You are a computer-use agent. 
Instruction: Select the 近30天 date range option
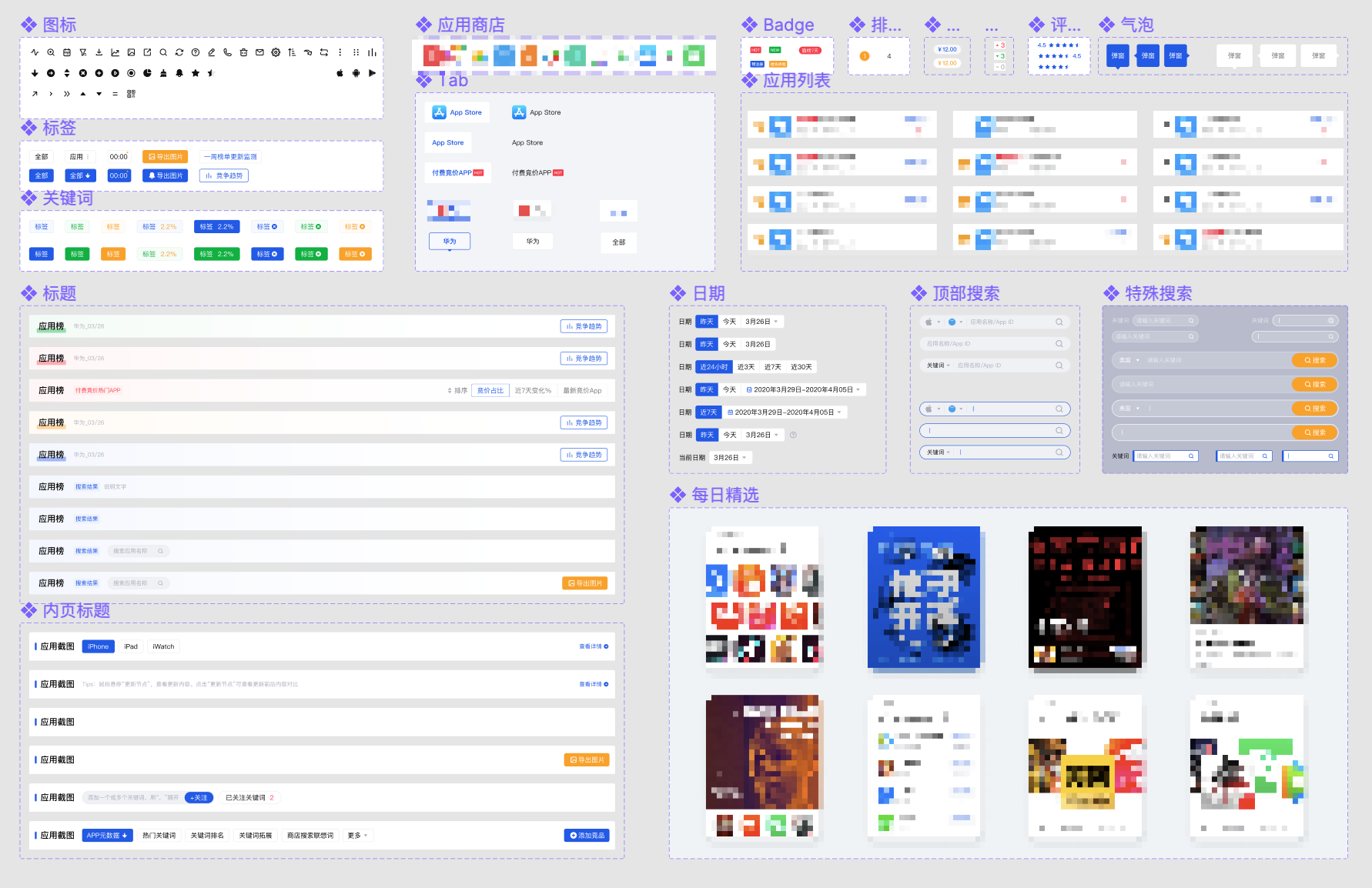(801, 367)
